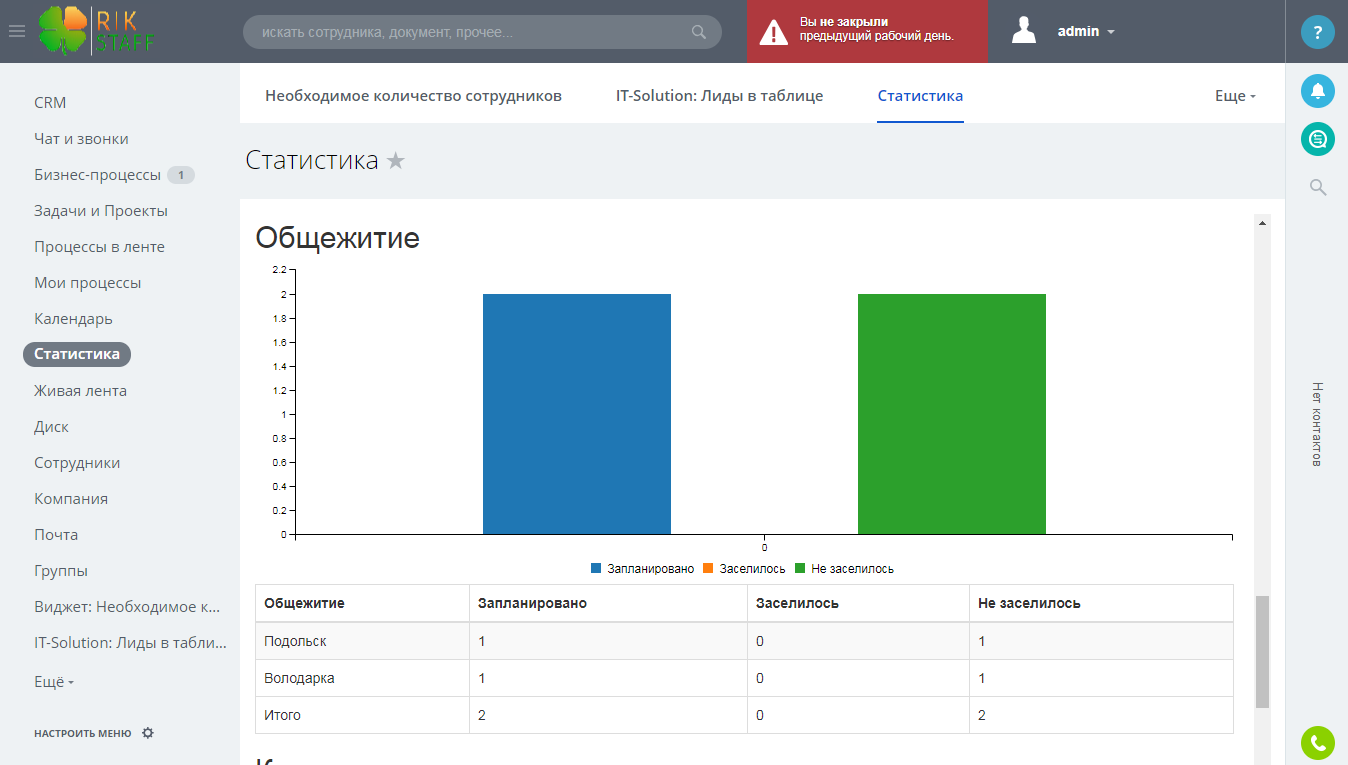Open Чат и звонки in sidebar
The width and height of the screenshot is (1348, 765).
[81, 139]
